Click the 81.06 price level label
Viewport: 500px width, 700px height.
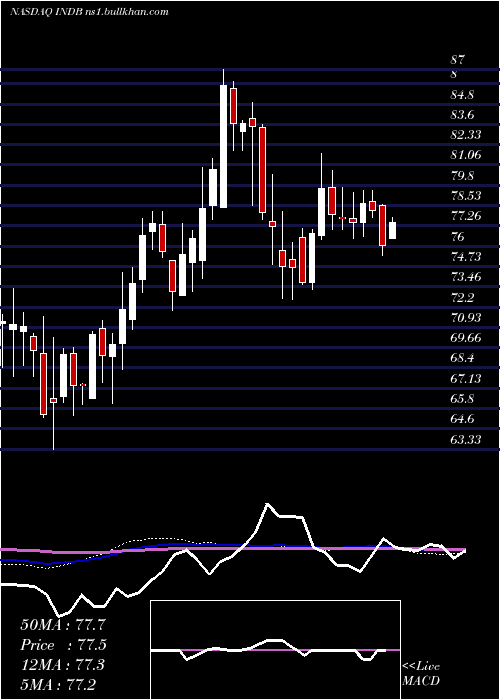[x=466, y=155]
